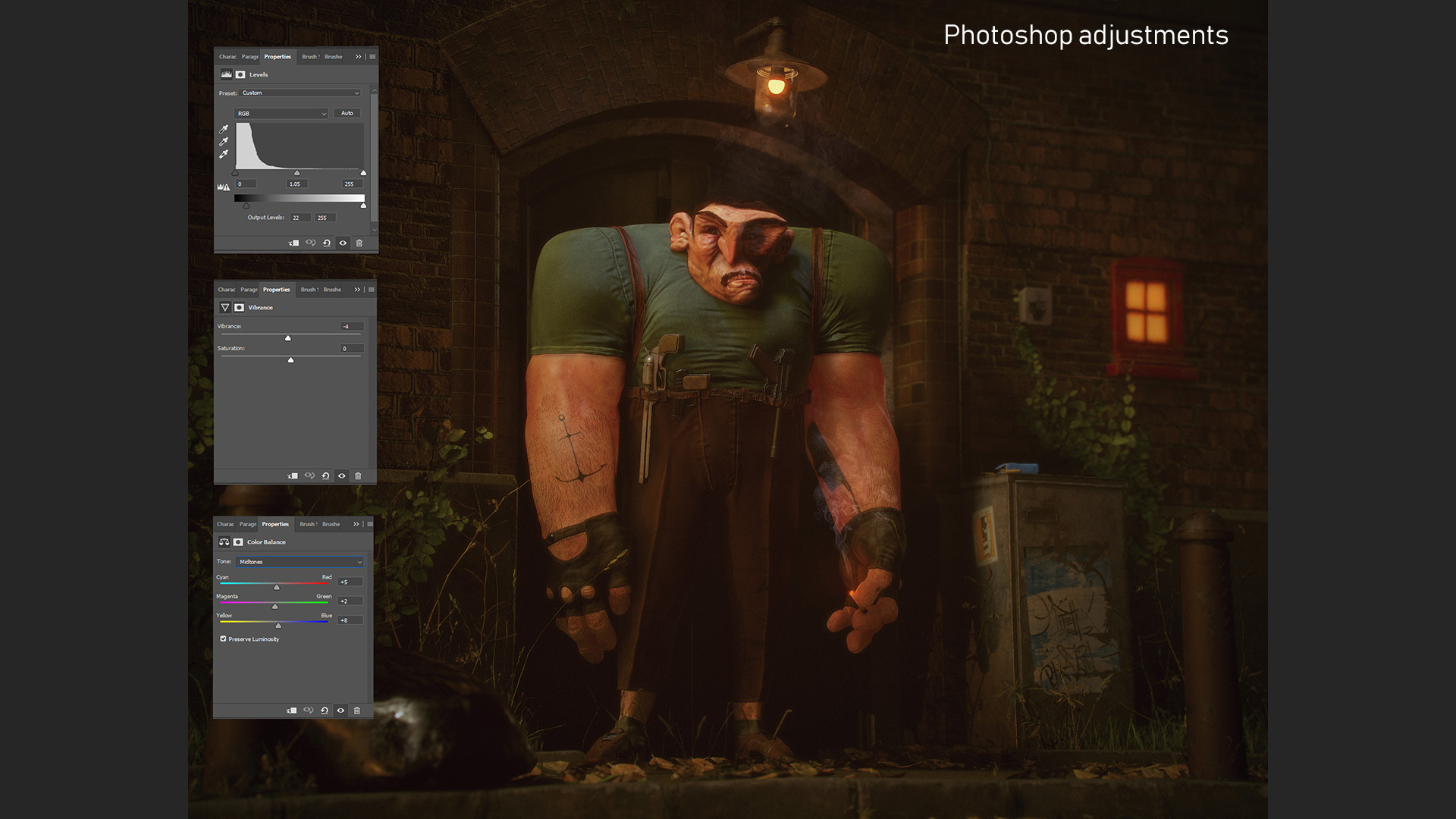Open the Paragraph tab in the Color Balance panel
The image size is (1456, 819).
click(247, 524)
